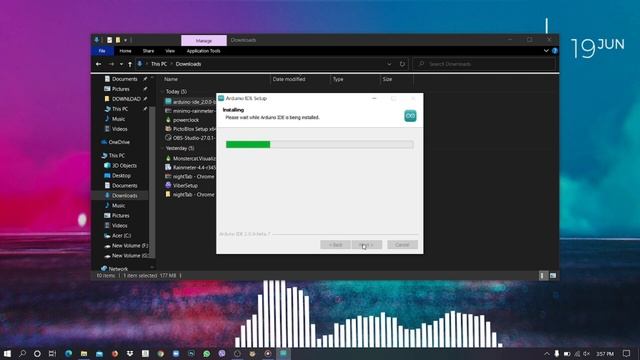
Task: Open pinned This PC in Quick access
Action: click(x=120, y=109)
